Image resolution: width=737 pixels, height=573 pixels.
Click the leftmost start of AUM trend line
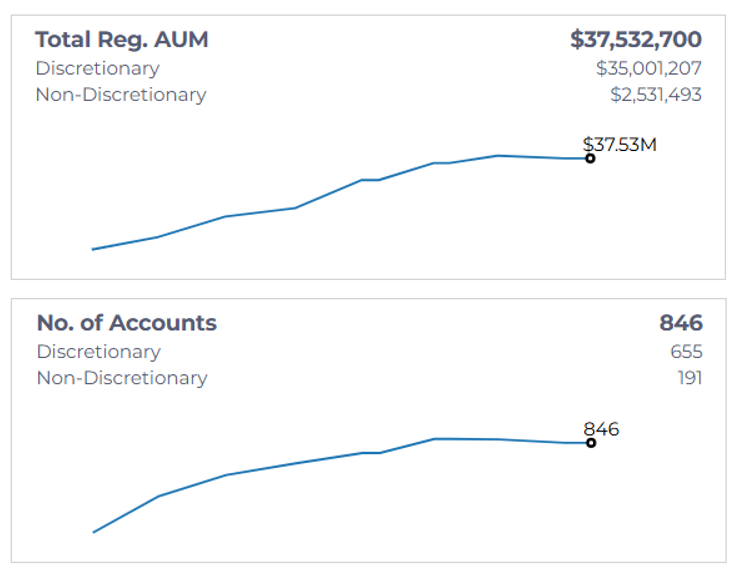coord(94,249)
